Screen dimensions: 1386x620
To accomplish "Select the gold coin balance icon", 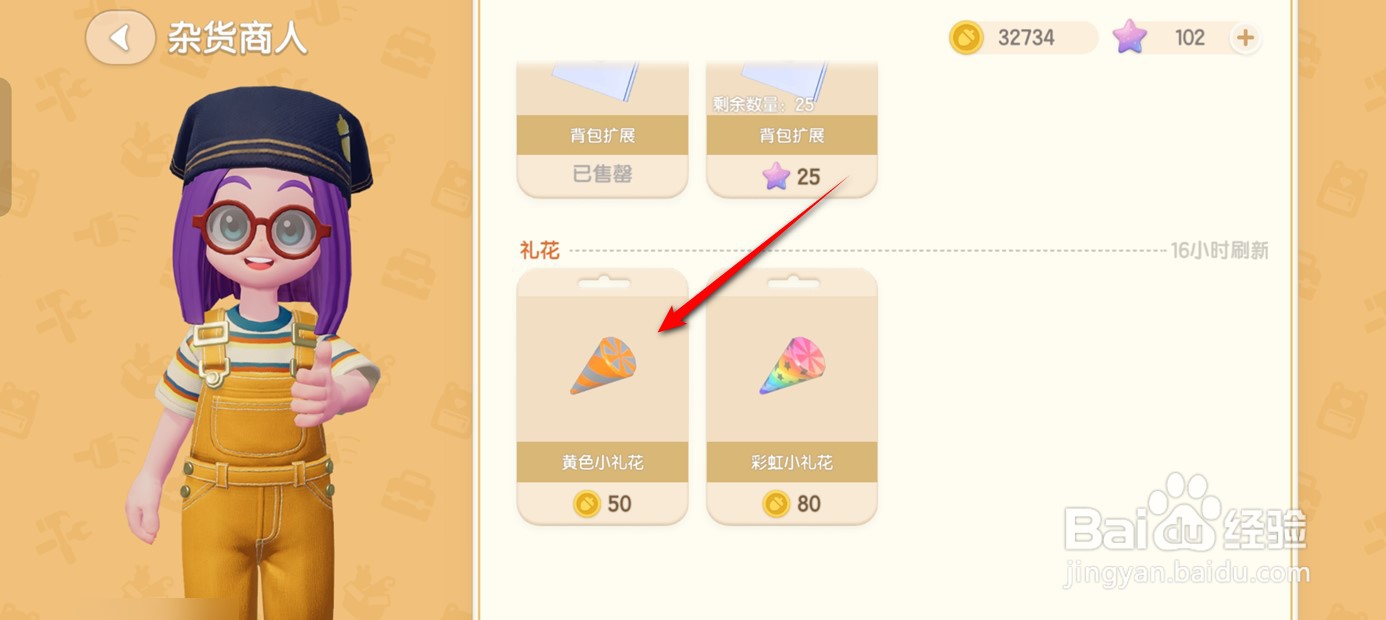I will click(x=966, y=38).
